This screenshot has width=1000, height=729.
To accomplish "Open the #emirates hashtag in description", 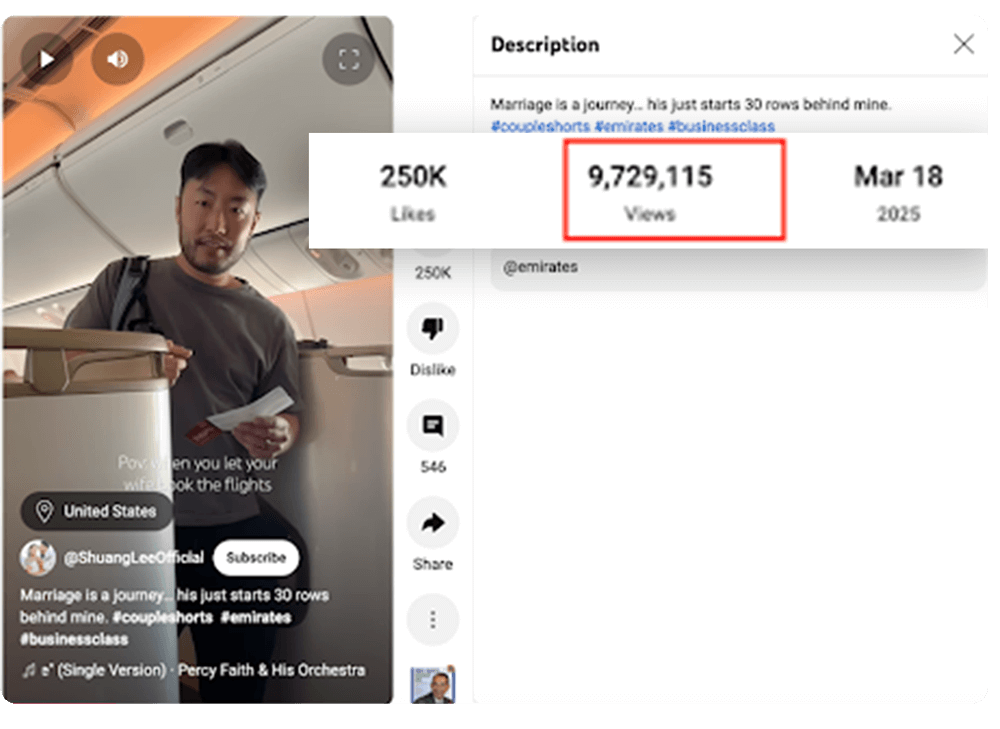I will (x=629, y=126).
